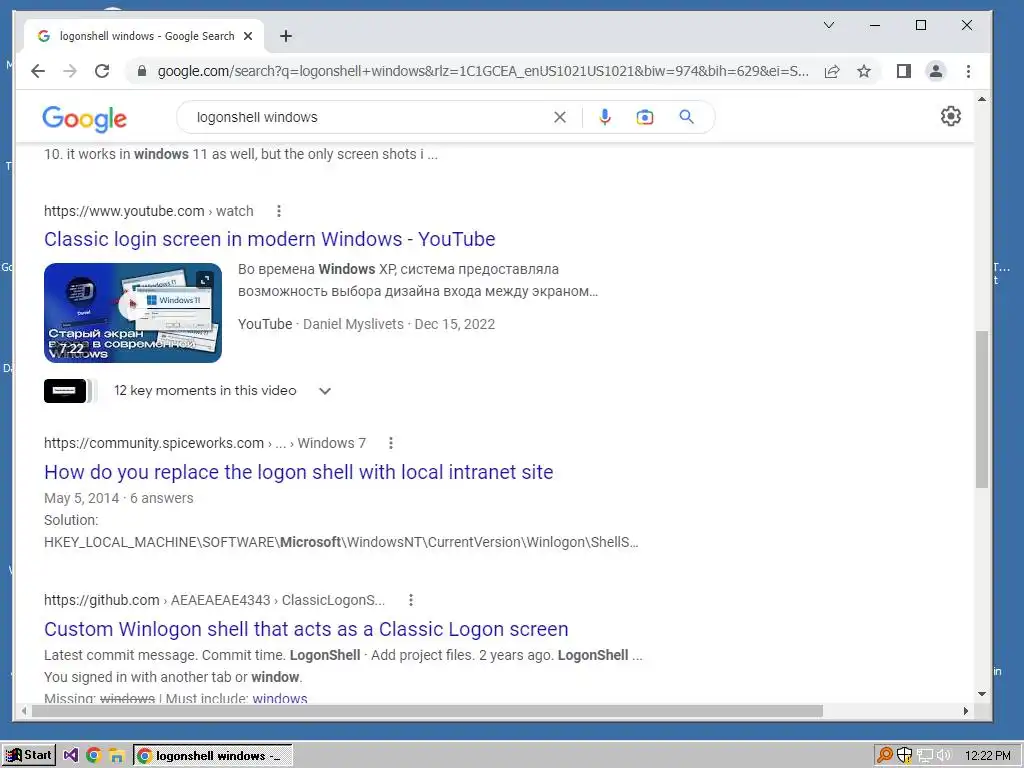Click the security shield tray icon
Viewport: 1024px width, 768px height.
[x=904, y=756]
